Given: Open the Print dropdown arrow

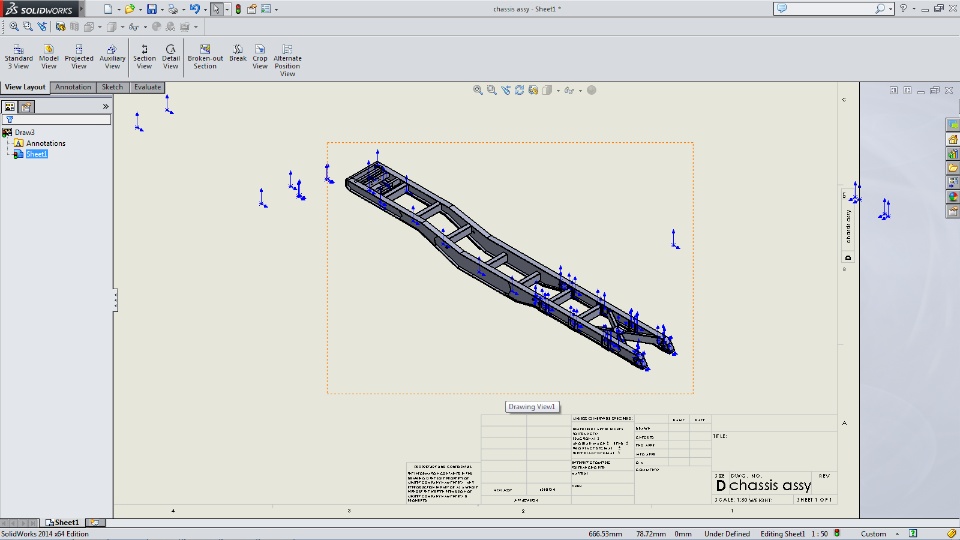Looking at the screenshot, I should tap(183, 10).
